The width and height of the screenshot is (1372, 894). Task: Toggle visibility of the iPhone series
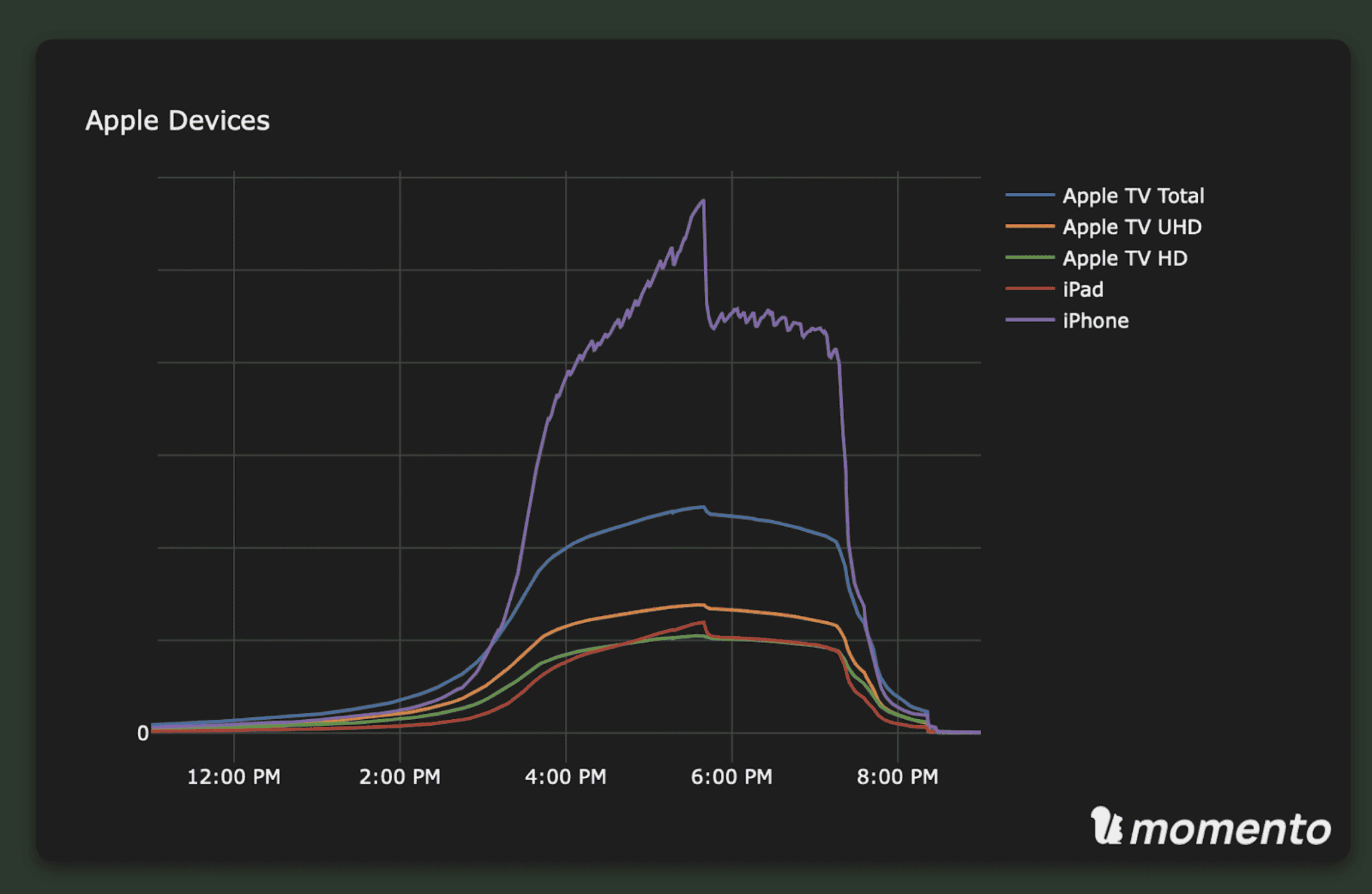click(1095, 321)
